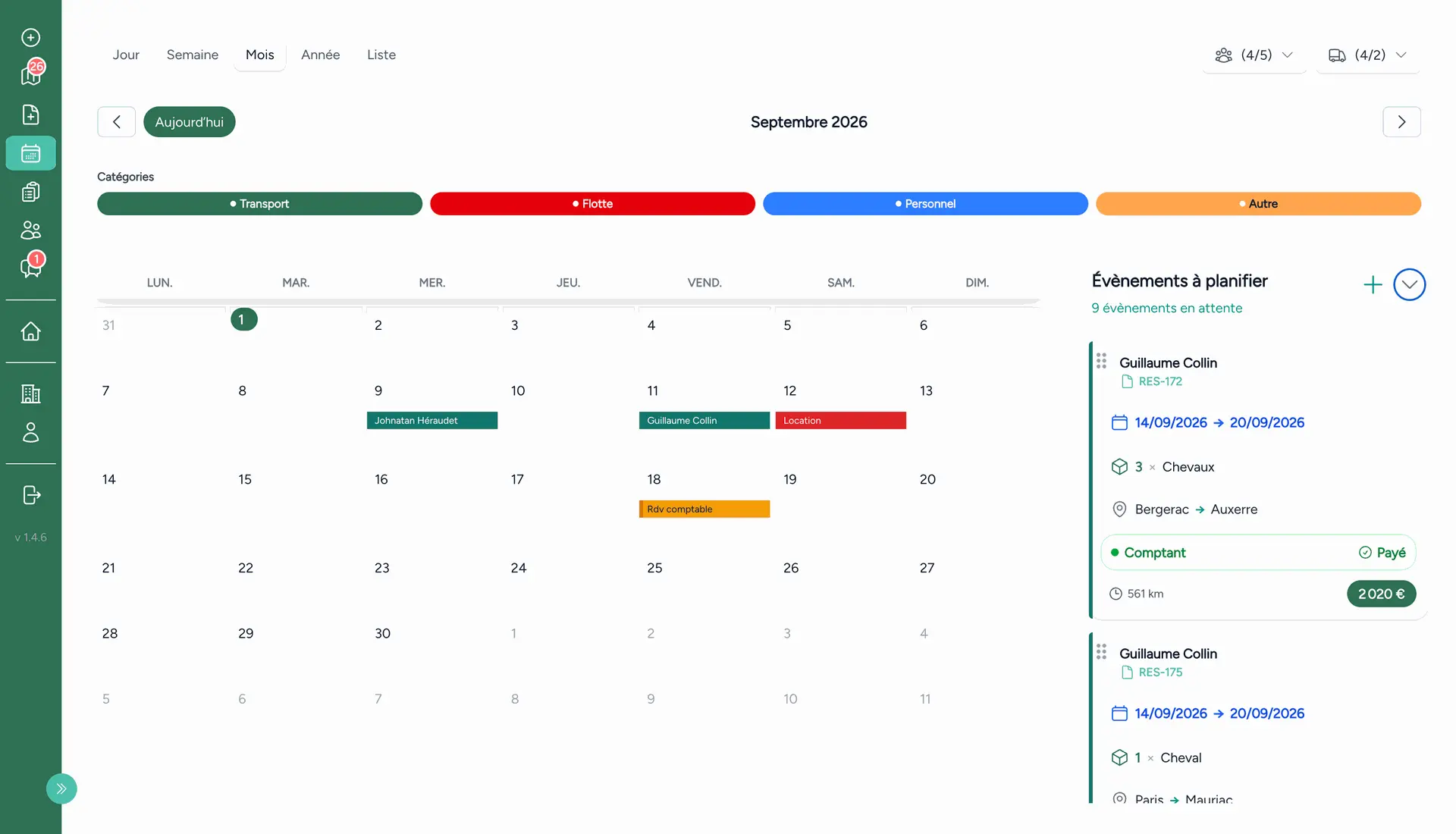
Task: Open the user profile sidebar icon
Action: (30, 432)
